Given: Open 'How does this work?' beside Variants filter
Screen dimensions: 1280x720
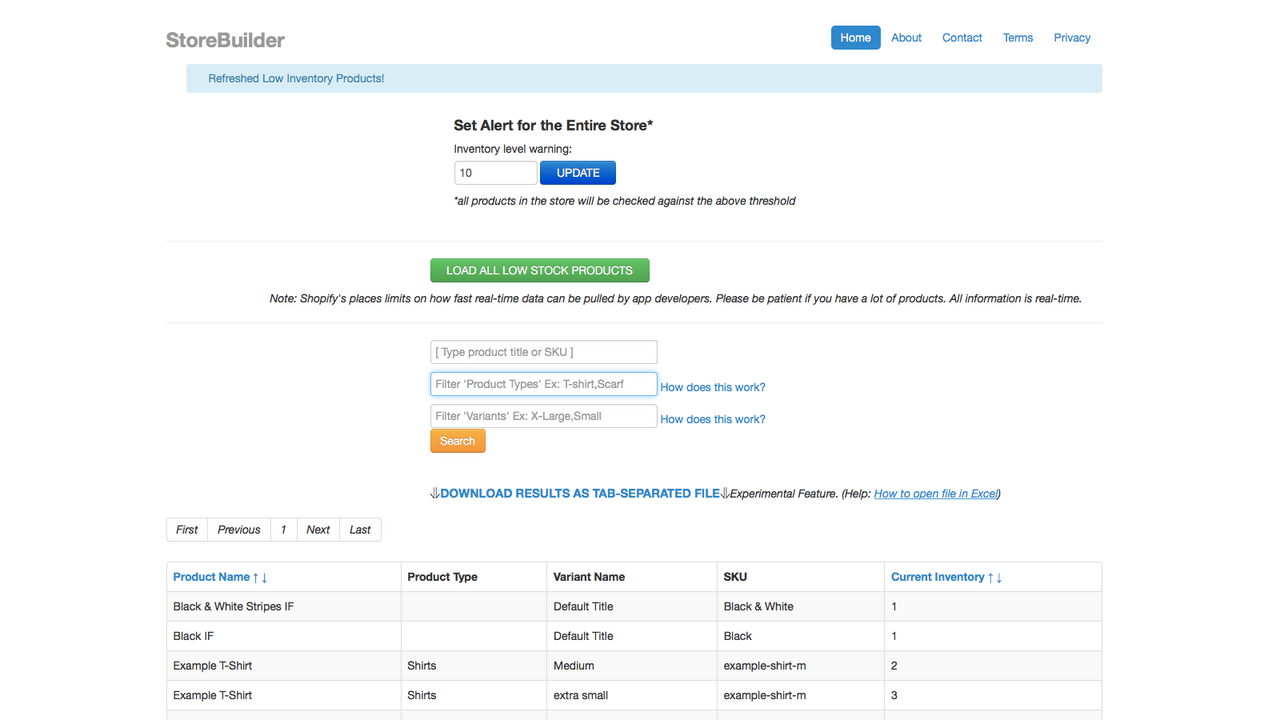Looking at the screenshot, I should tap(713, 419).
